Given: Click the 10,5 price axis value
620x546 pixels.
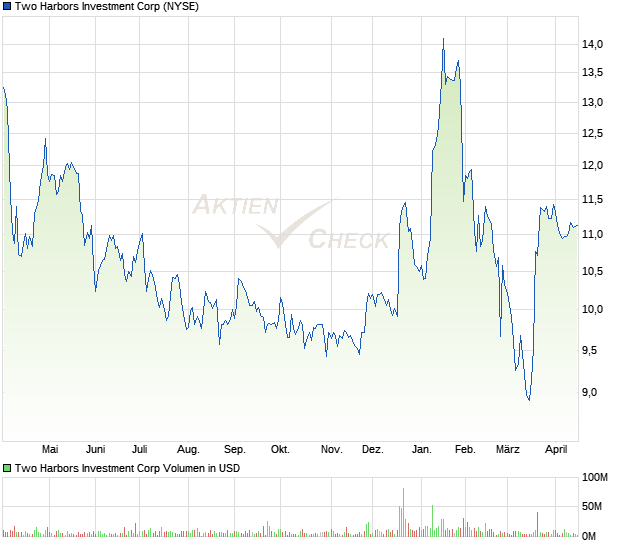Looking at the screenshot, I should [592, 271].
